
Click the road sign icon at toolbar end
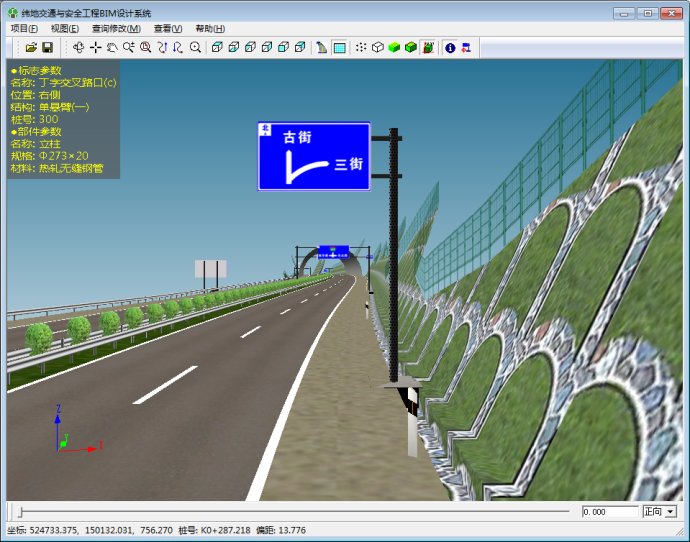pos(466,47)
